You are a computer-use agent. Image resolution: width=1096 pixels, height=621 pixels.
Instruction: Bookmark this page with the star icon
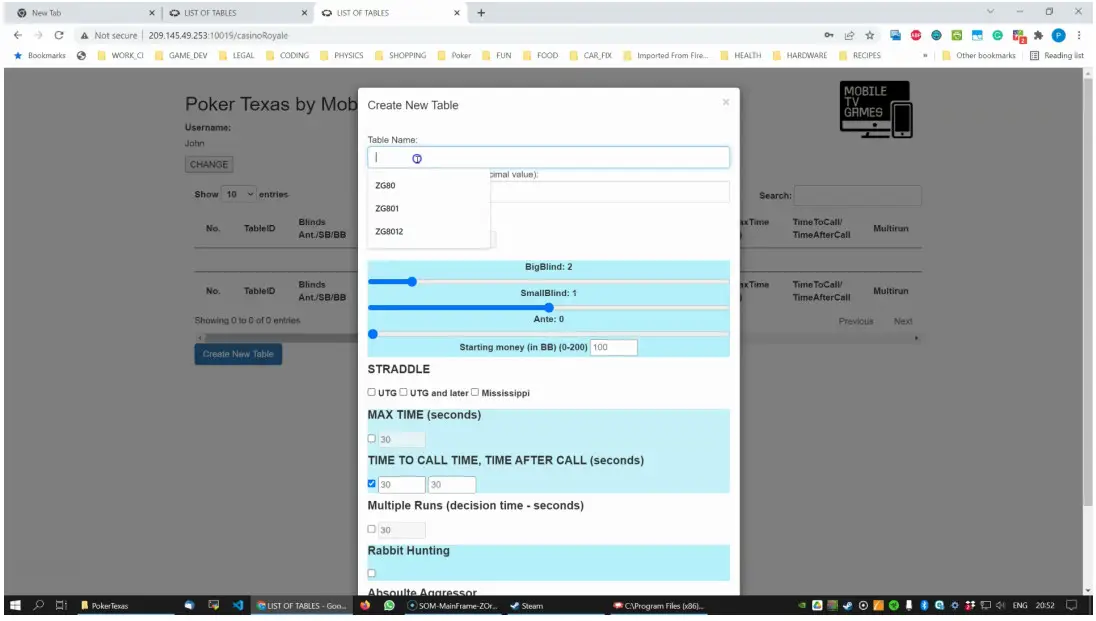tap(869, 35)
